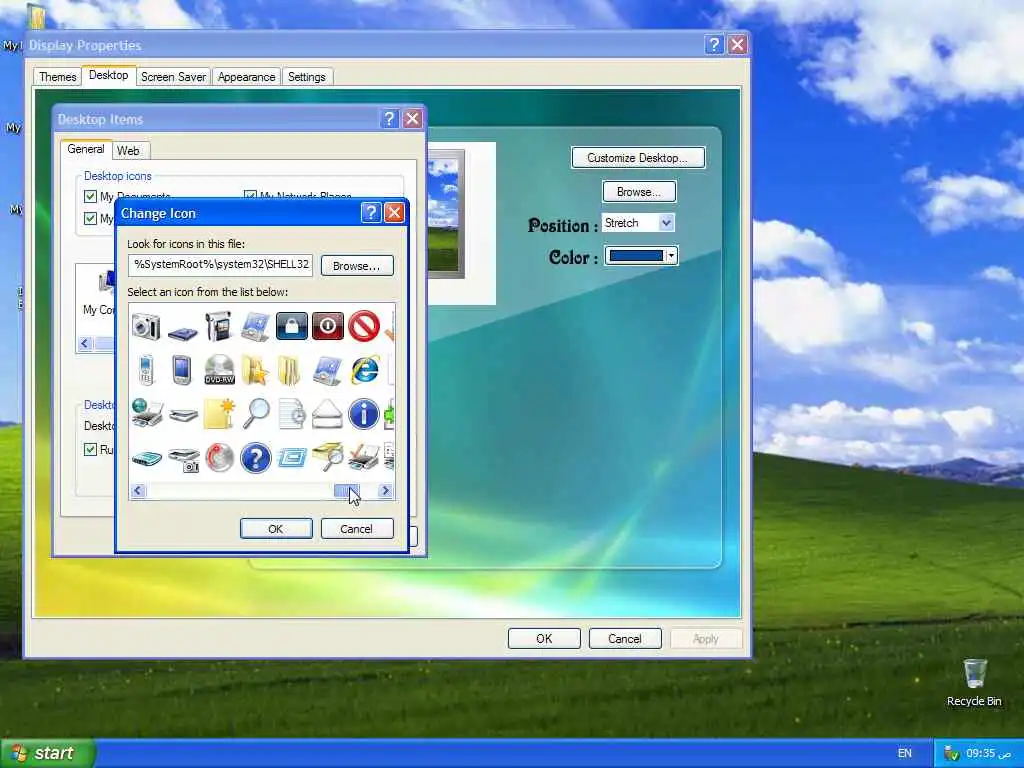Toggle the second My... checkbox under Desktop icons
Image resolution: width=1024 pixels, height=768 pixels.
point(90,218)
